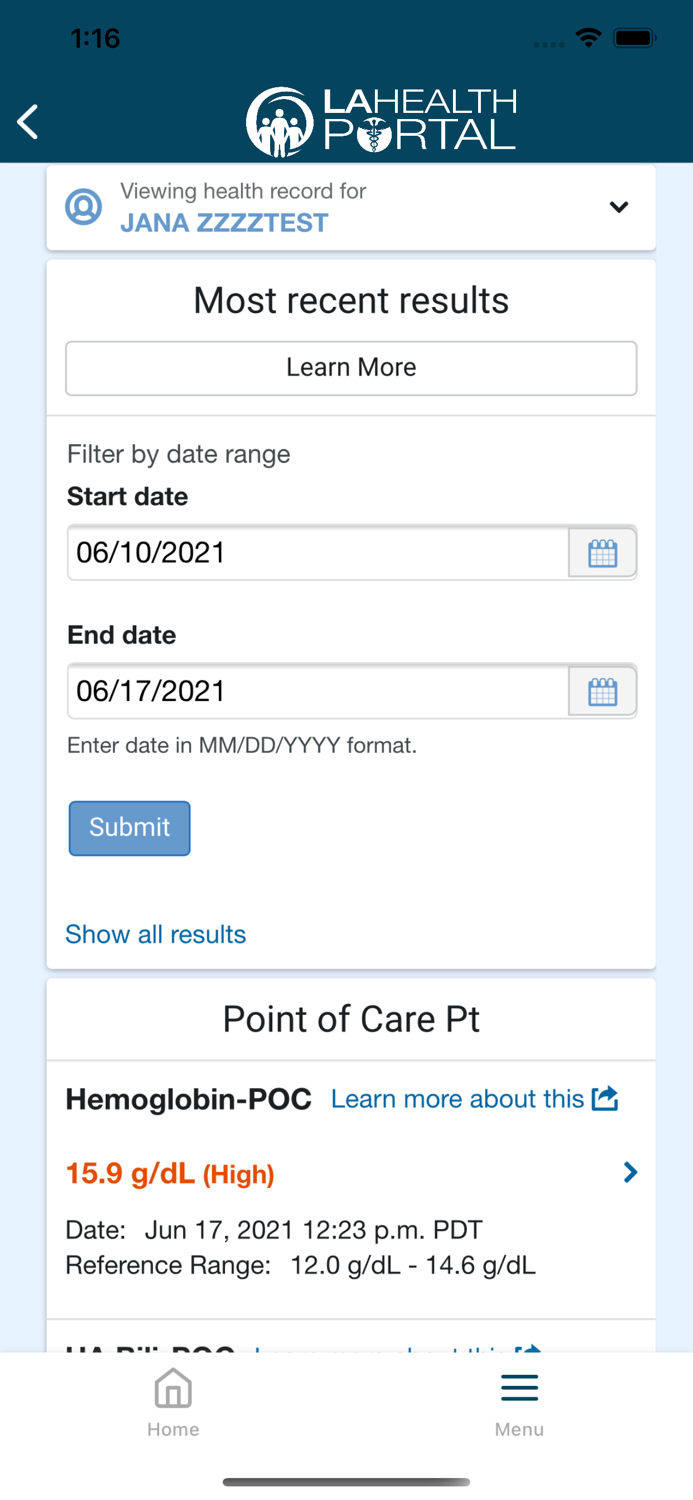Click the profile icon next to JANA ZZZZTEST
Image resolution: width=693 pixels, height=1500 pixels.
click(x=84, y=207)
